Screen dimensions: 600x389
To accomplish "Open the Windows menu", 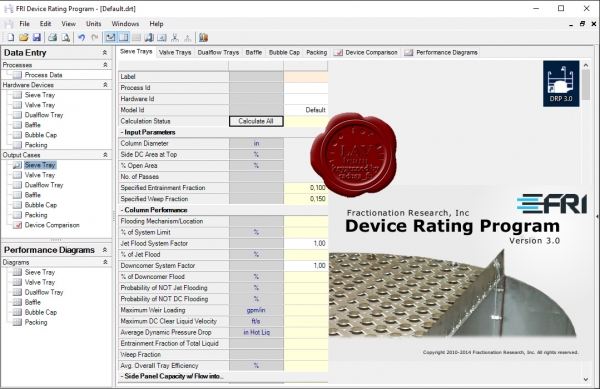I will pos(125,24).
